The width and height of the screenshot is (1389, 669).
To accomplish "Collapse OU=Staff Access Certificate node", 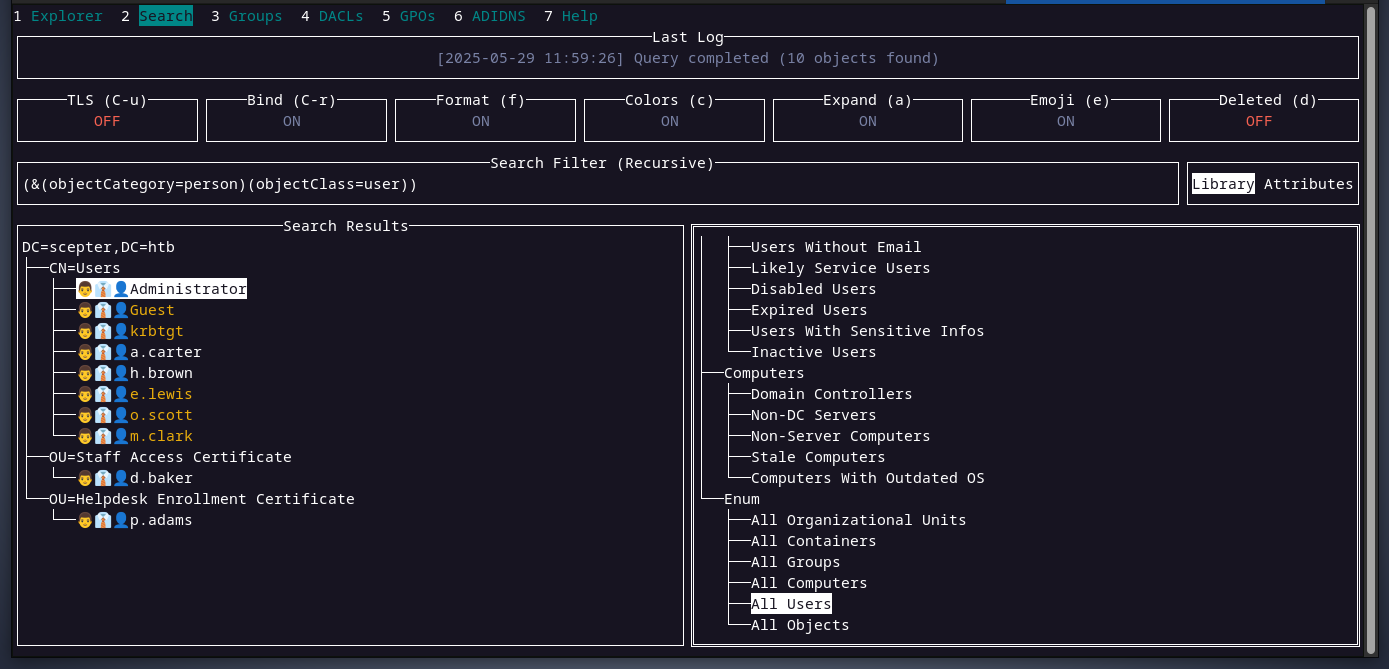I will (170, 456).
